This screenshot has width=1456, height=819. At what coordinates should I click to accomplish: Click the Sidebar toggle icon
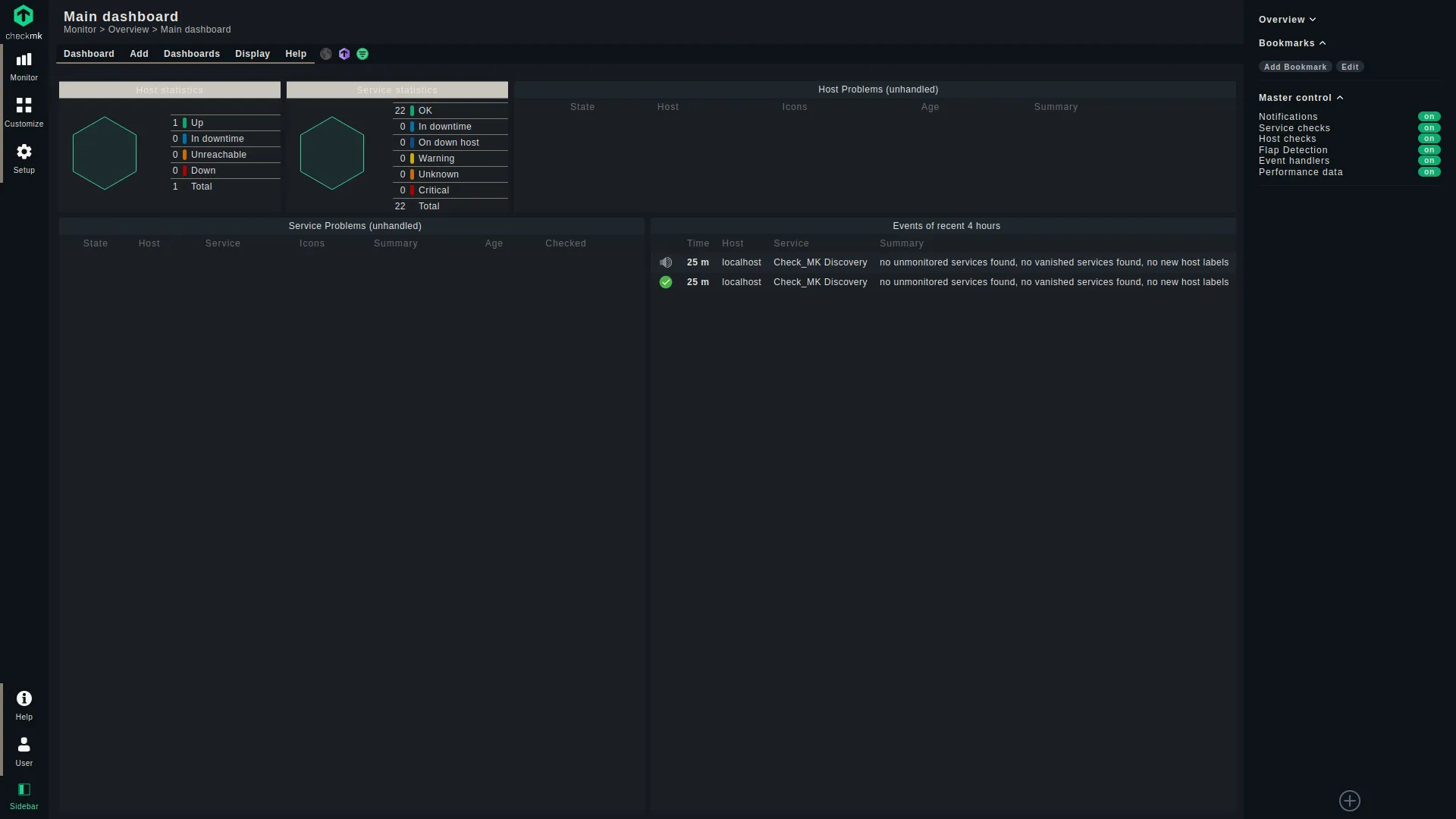pos(24,790)
